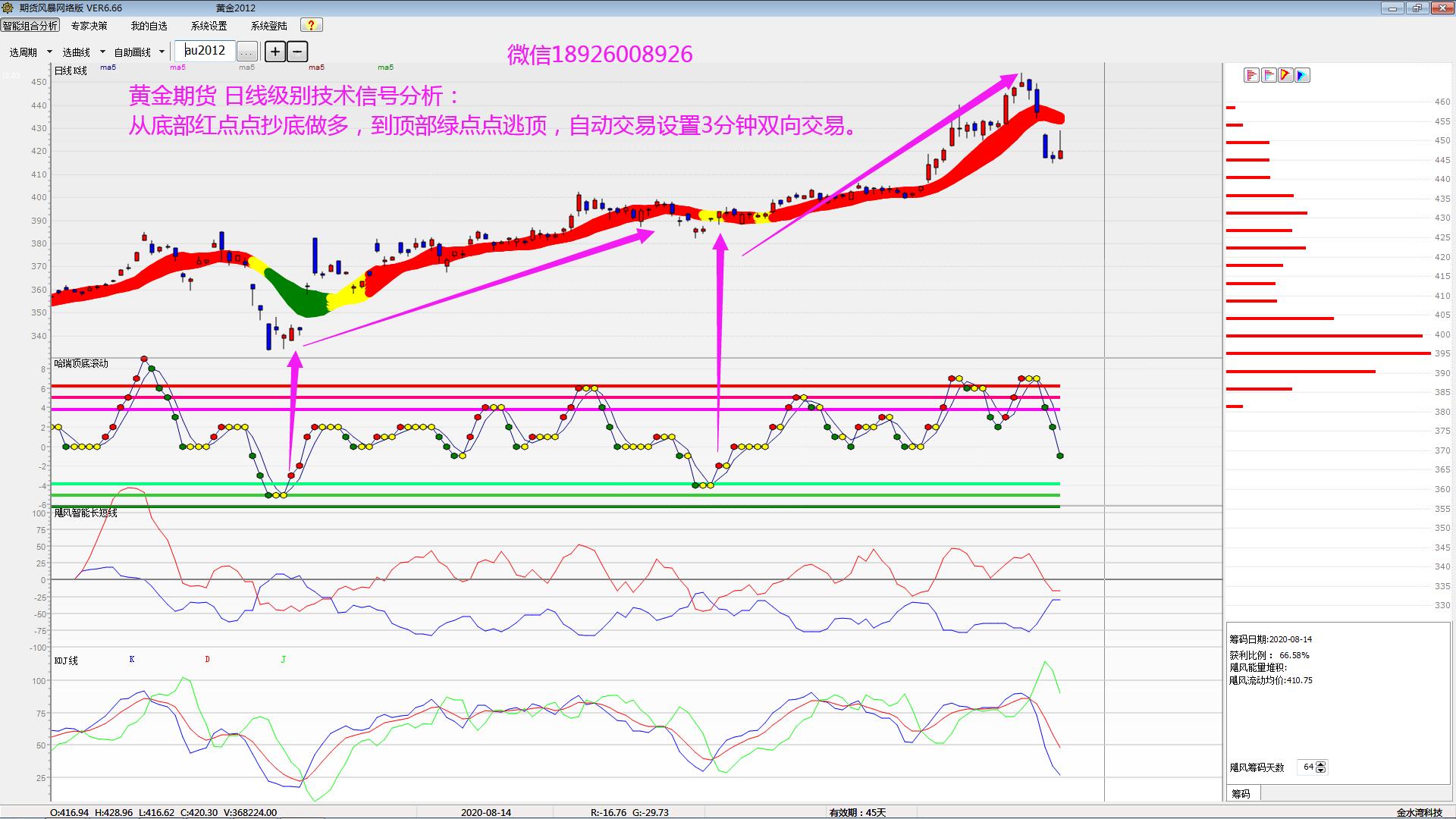Click the first red bar chip-distribution icon
Screen dimensions: 1456x819
coord(1251,75)
